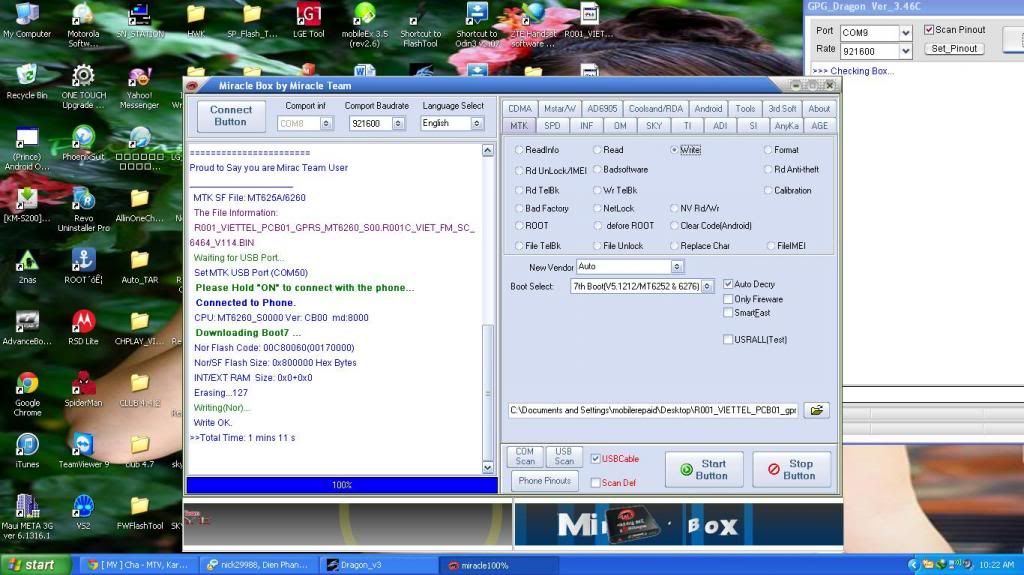Browse for firmware file folder icon
1024x575 pixels.
pos(816,410)
